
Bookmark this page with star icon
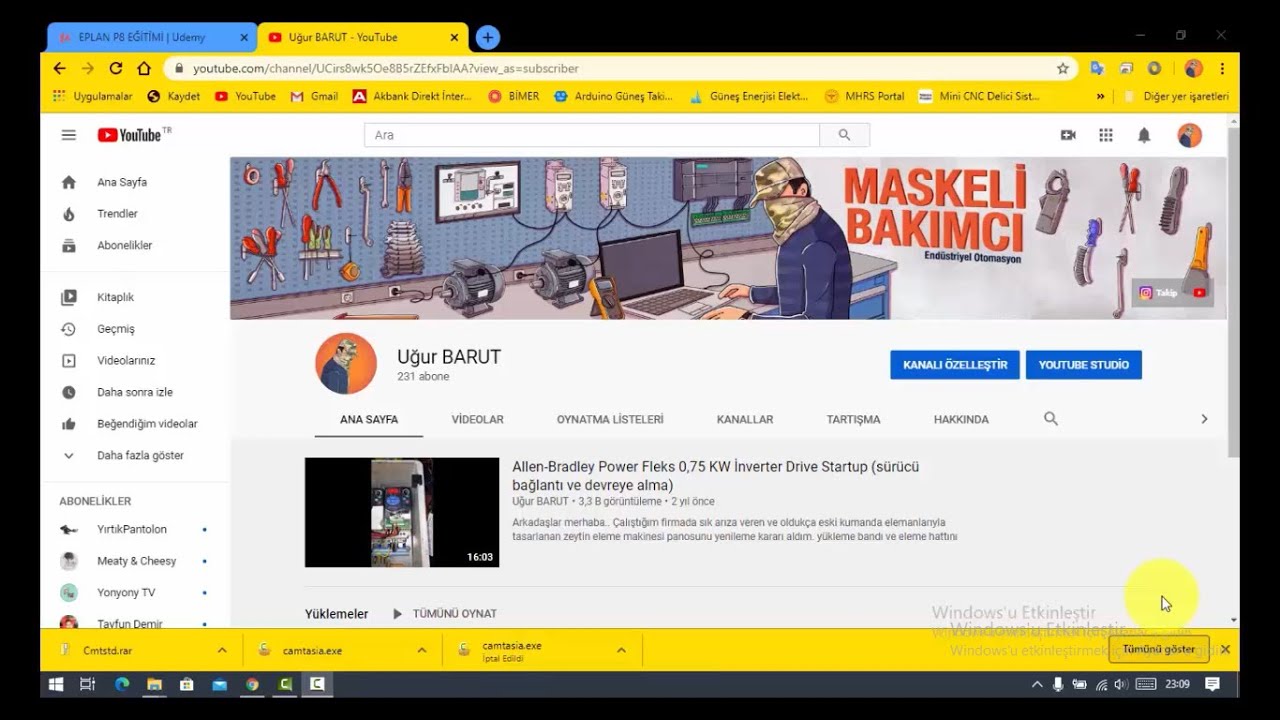[1063, 68]
